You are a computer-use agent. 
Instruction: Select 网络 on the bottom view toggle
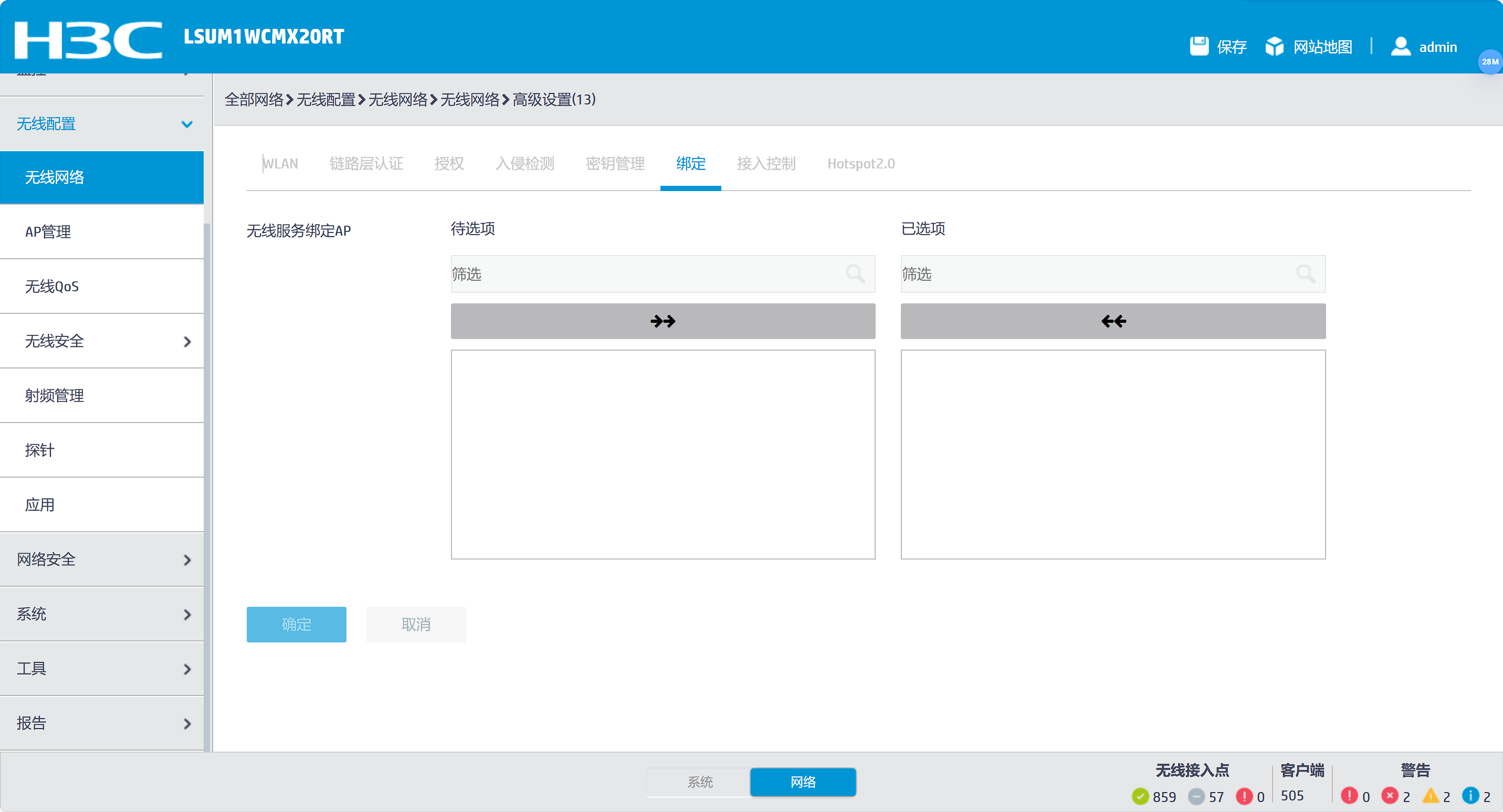(803, 782)
